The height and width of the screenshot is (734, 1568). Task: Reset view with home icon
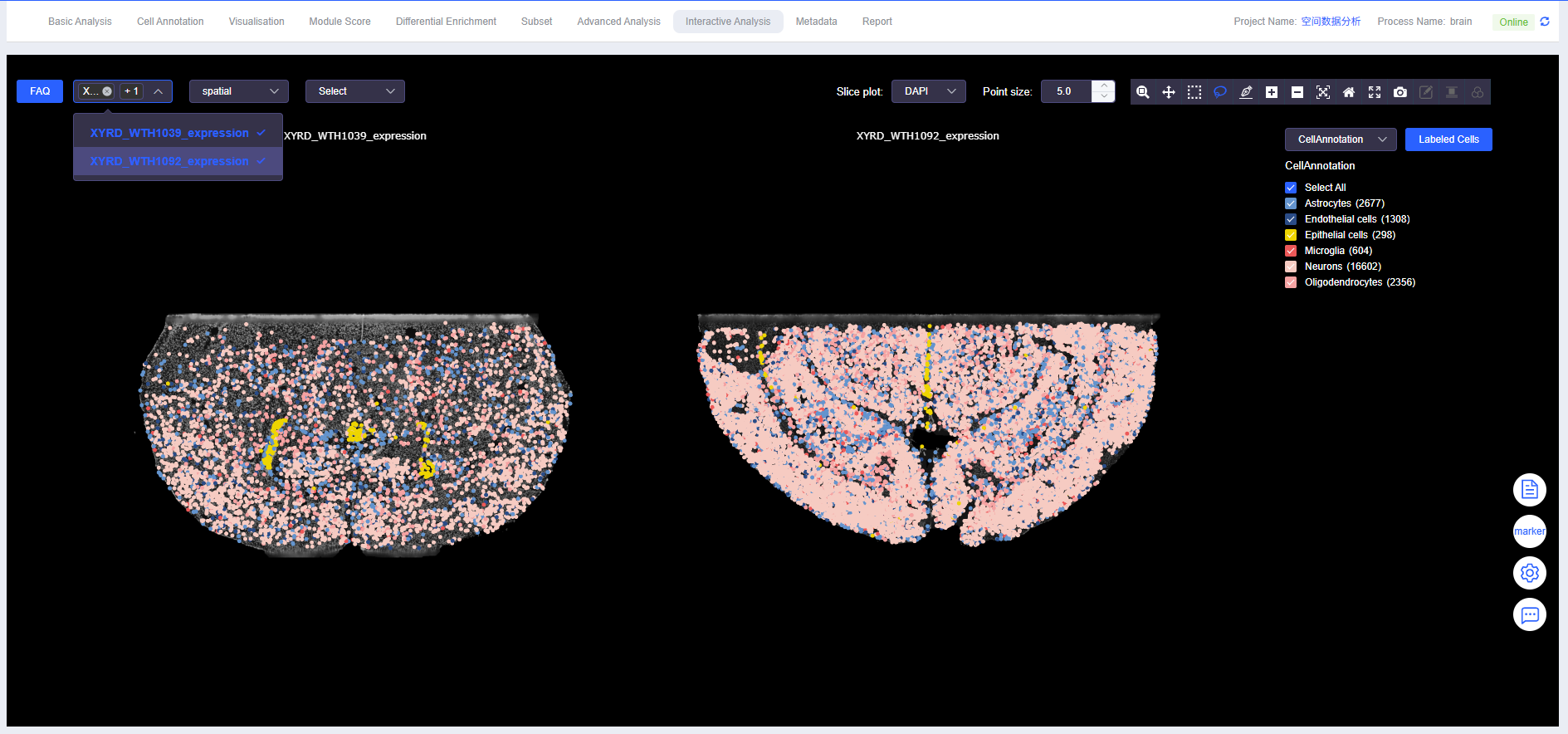pos(1349,92)
